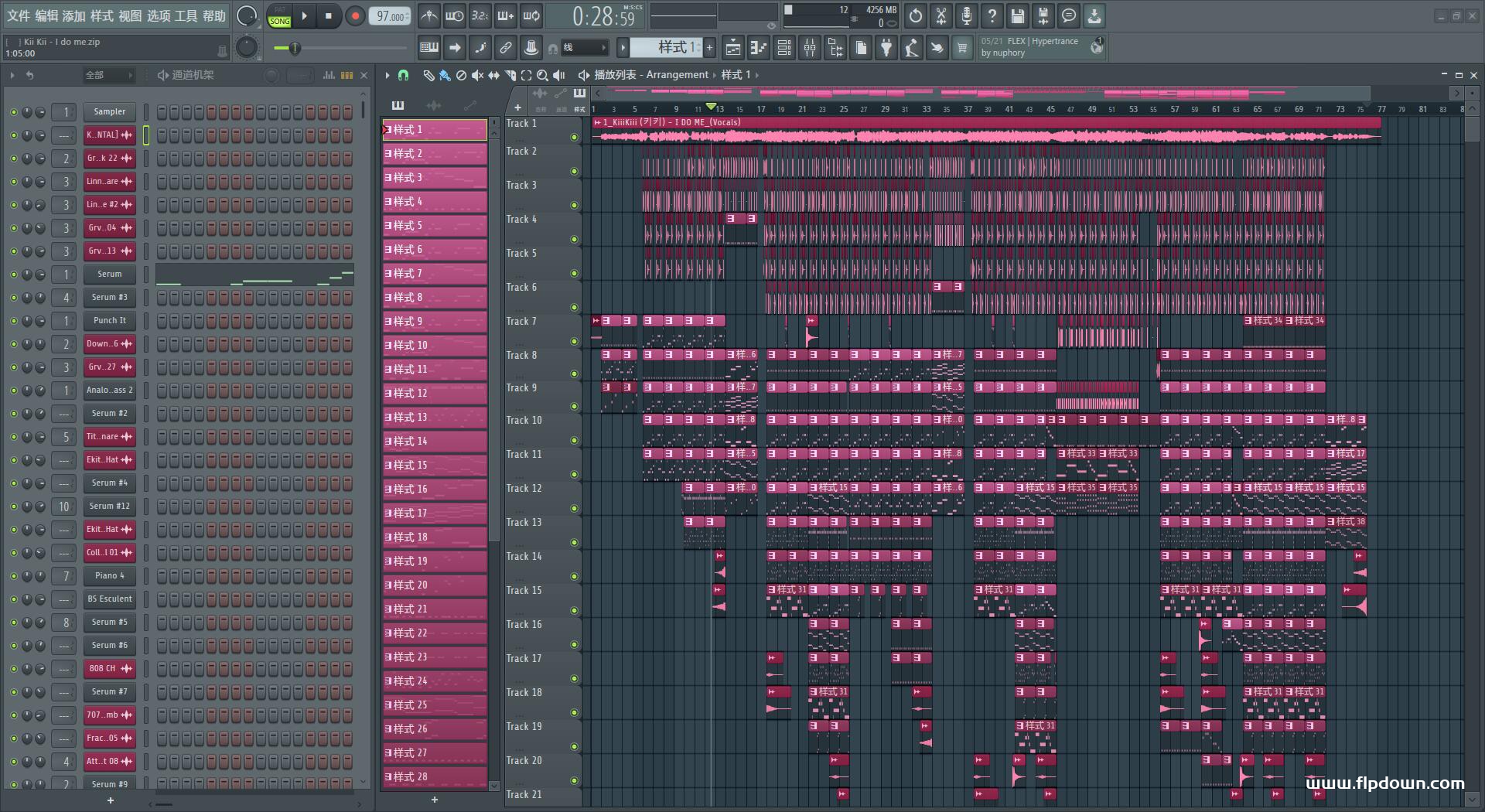Image resolution: width=1485 pixels, height=812 pixels.
Task: Open the 线 snap setting dropdown
Action: pos(584,48)
